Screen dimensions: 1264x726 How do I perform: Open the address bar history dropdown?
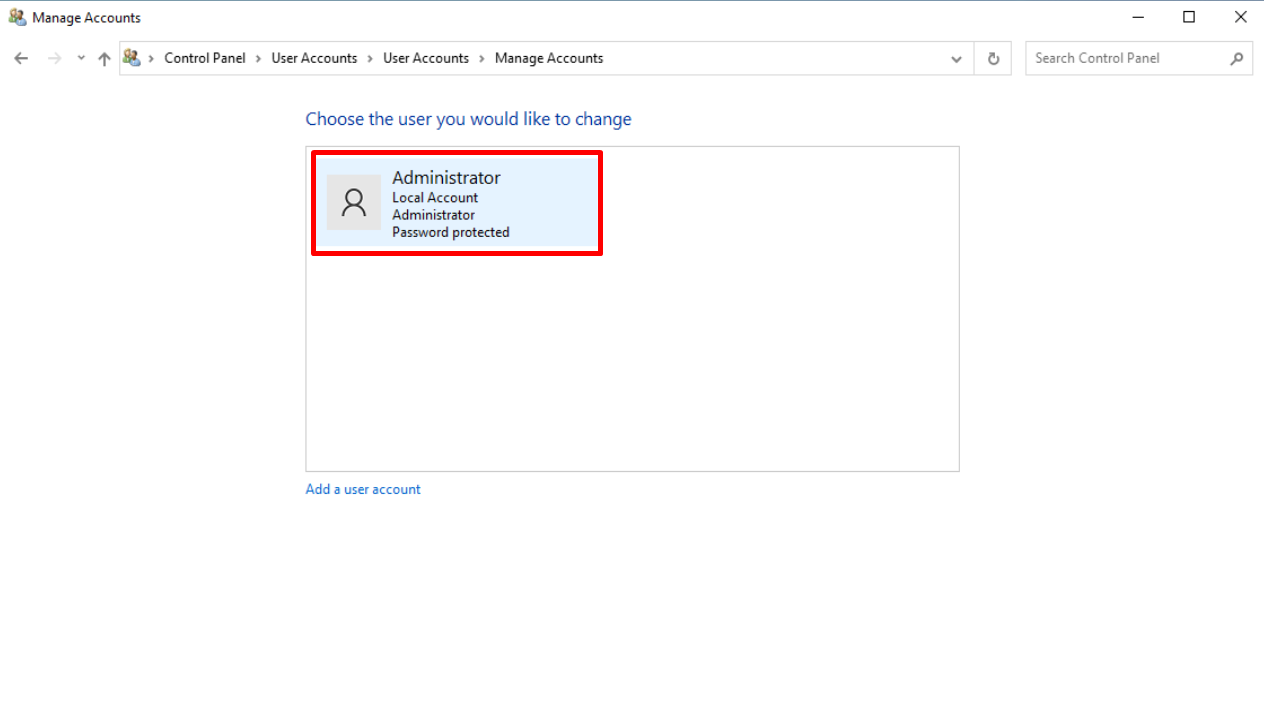pos(956,58)
